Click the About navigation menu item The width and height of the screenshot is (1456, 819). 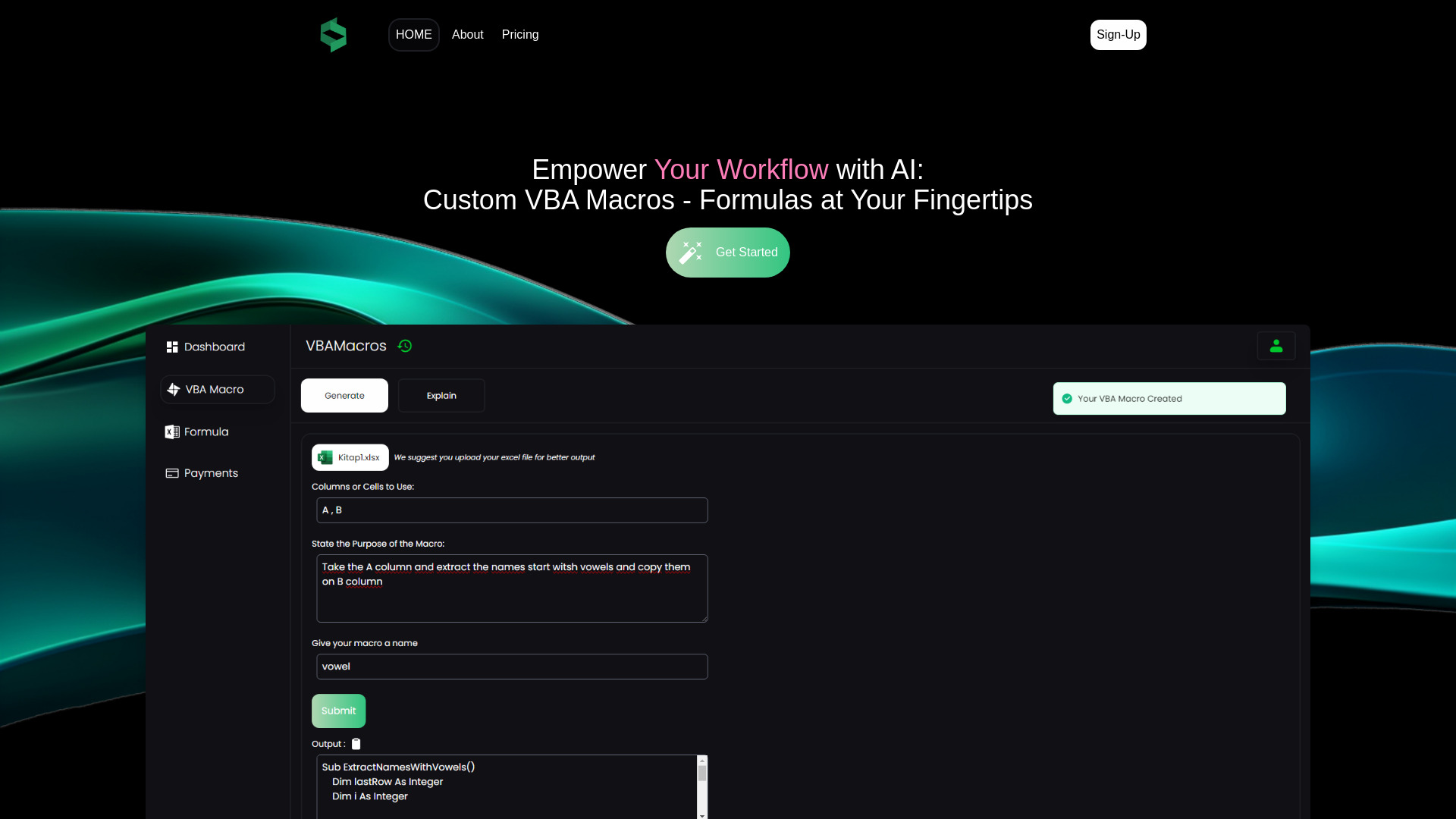[x=467, y=34]
